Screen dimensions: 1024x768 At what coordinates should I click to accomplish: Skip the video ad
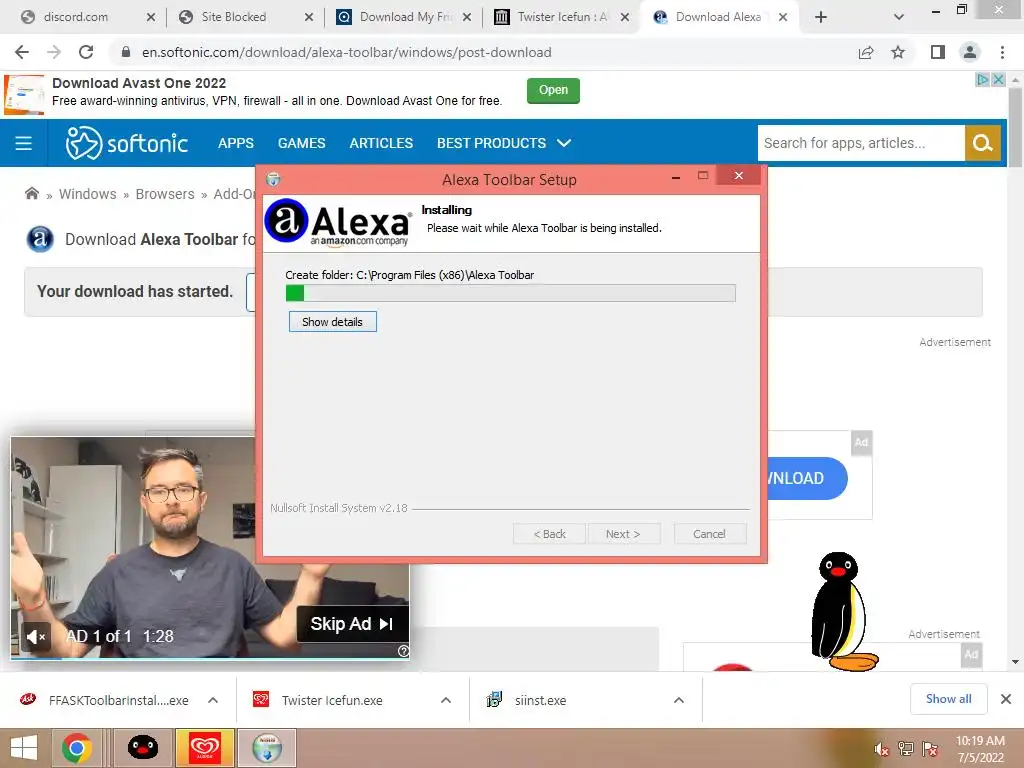[353, 624]
